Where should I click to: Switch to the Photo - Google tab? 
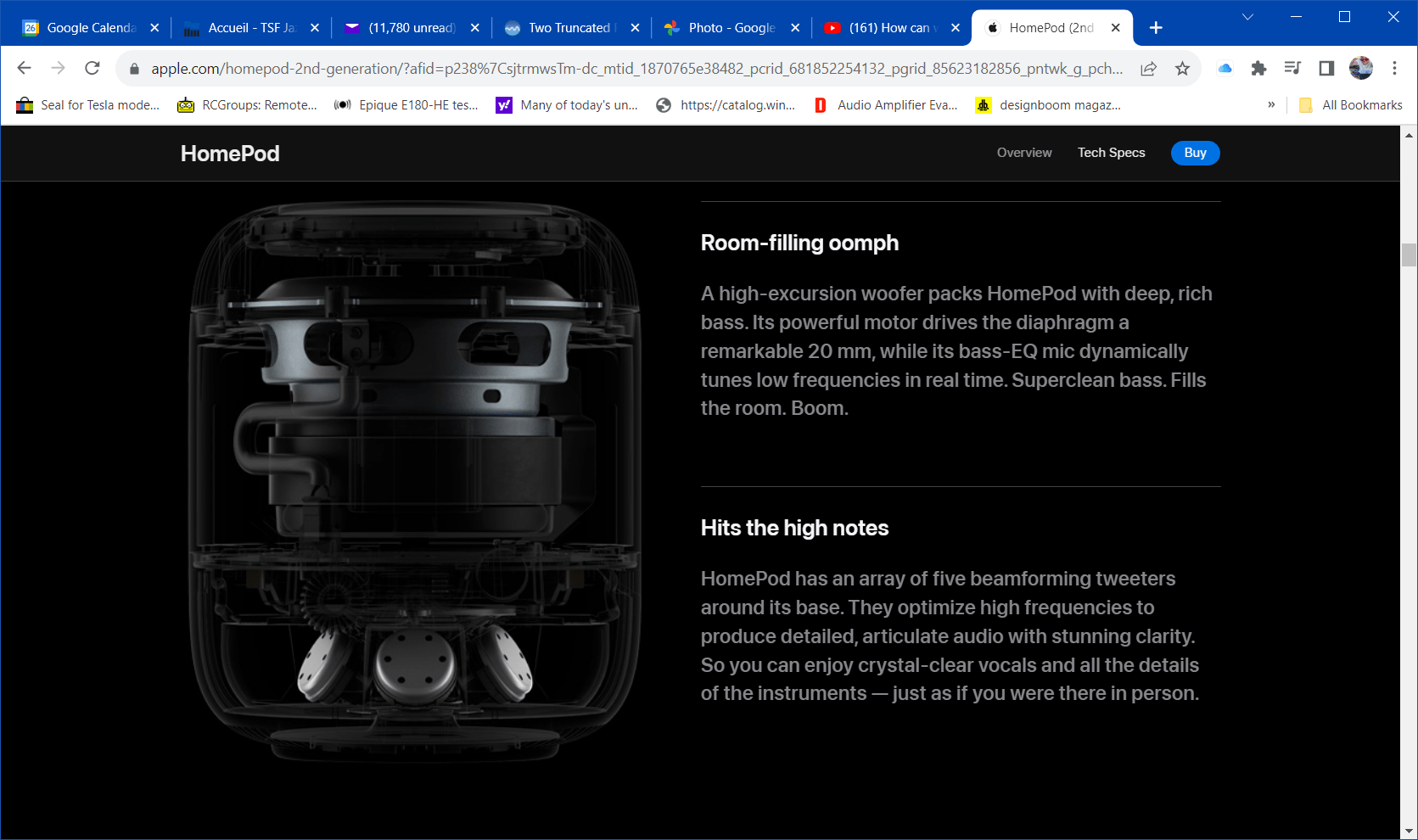point(731,28)
